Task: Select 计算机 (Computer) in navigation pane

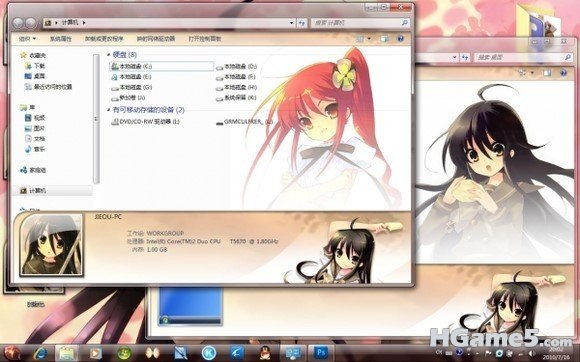Action: [33, 191]
